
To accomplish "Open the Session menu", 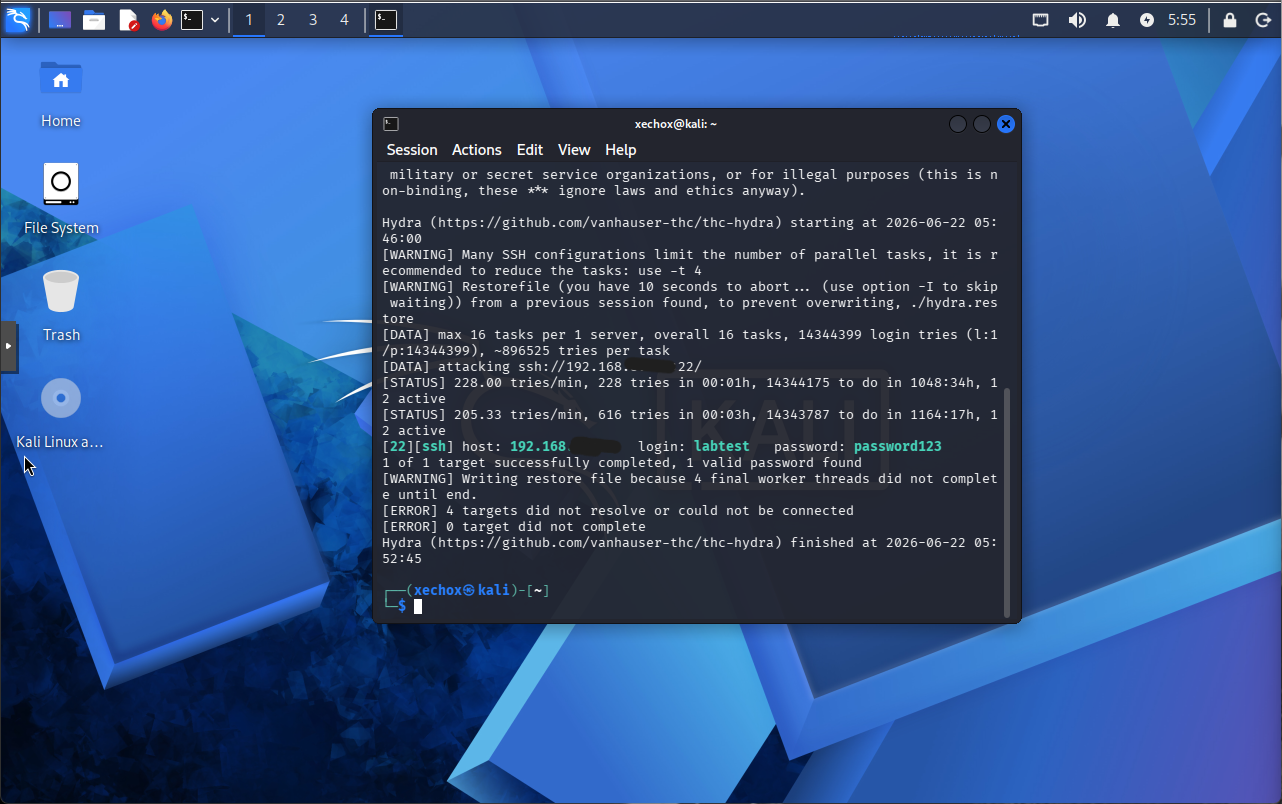I will [x=412, y=150].
